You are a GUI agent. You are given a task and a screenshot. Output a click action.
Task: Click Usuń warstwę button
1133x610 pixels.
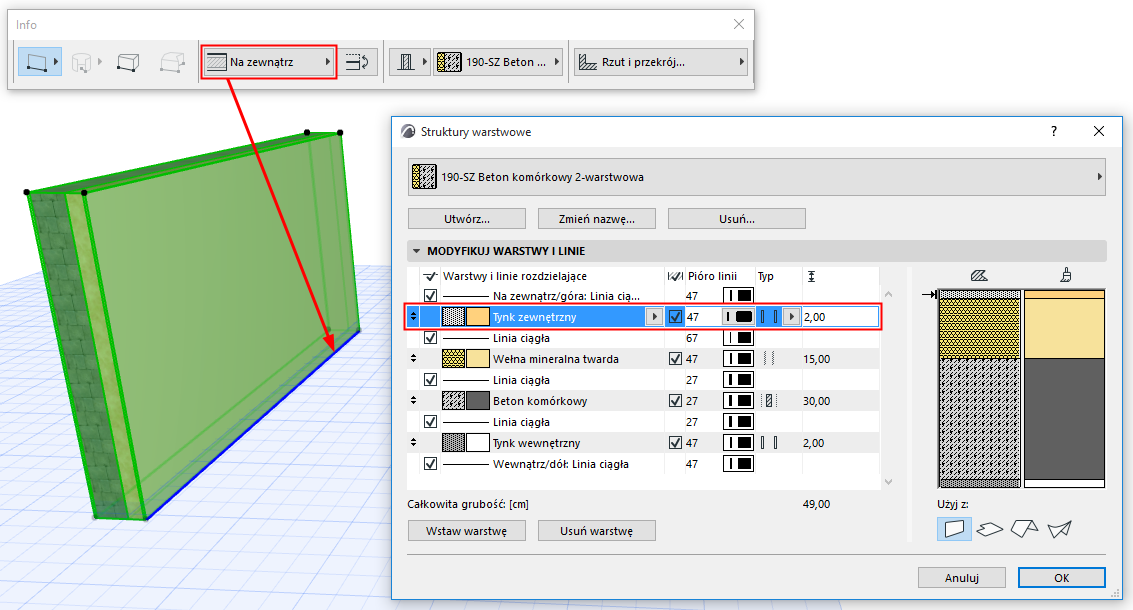click(x=597, y=530)
